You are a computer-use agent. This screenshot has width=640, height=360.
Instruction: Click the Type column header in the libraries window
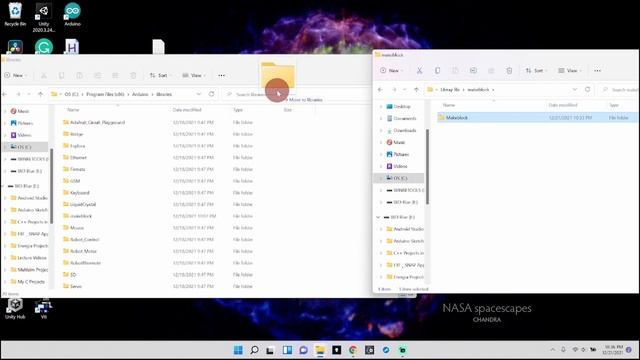click(x=238, y=110)
